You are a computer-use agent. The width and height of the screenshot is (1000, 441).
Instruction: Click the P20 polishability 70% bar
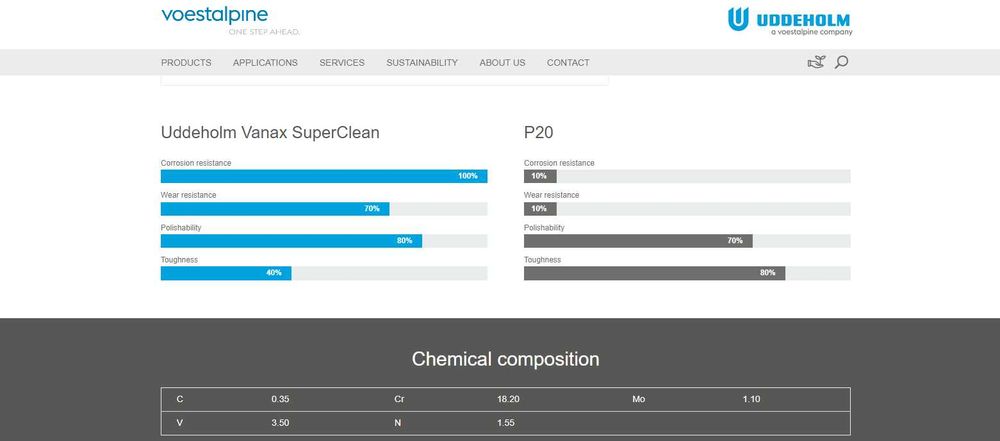click(638, 241)
